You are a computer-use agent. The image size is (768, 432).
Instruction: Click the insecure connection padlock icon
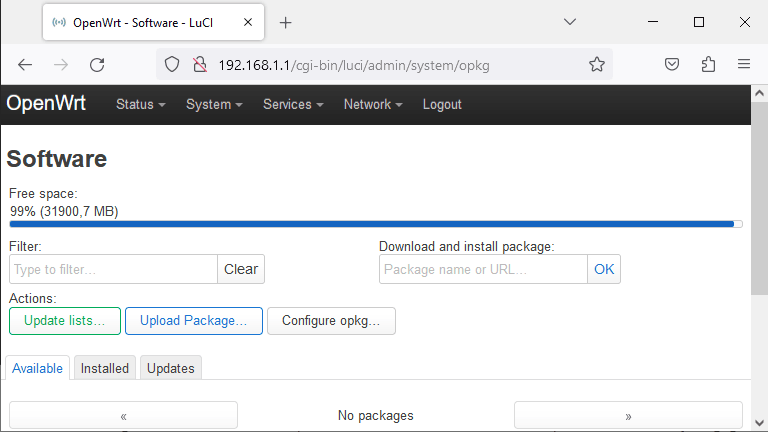click(x=200, y=64)
